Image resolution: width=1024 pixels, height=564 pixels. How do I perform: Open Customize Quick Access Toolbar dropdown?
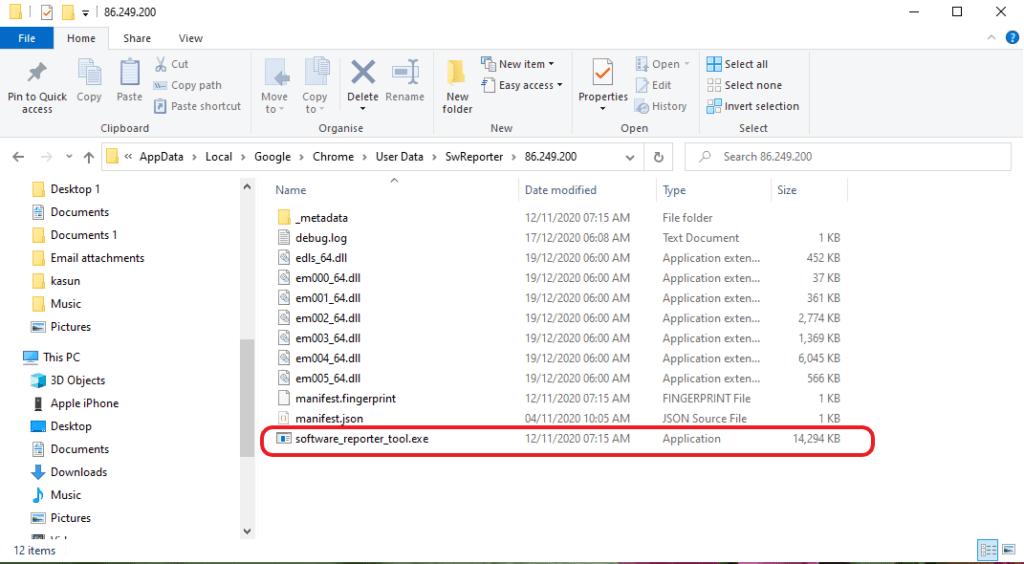[86, 12]
